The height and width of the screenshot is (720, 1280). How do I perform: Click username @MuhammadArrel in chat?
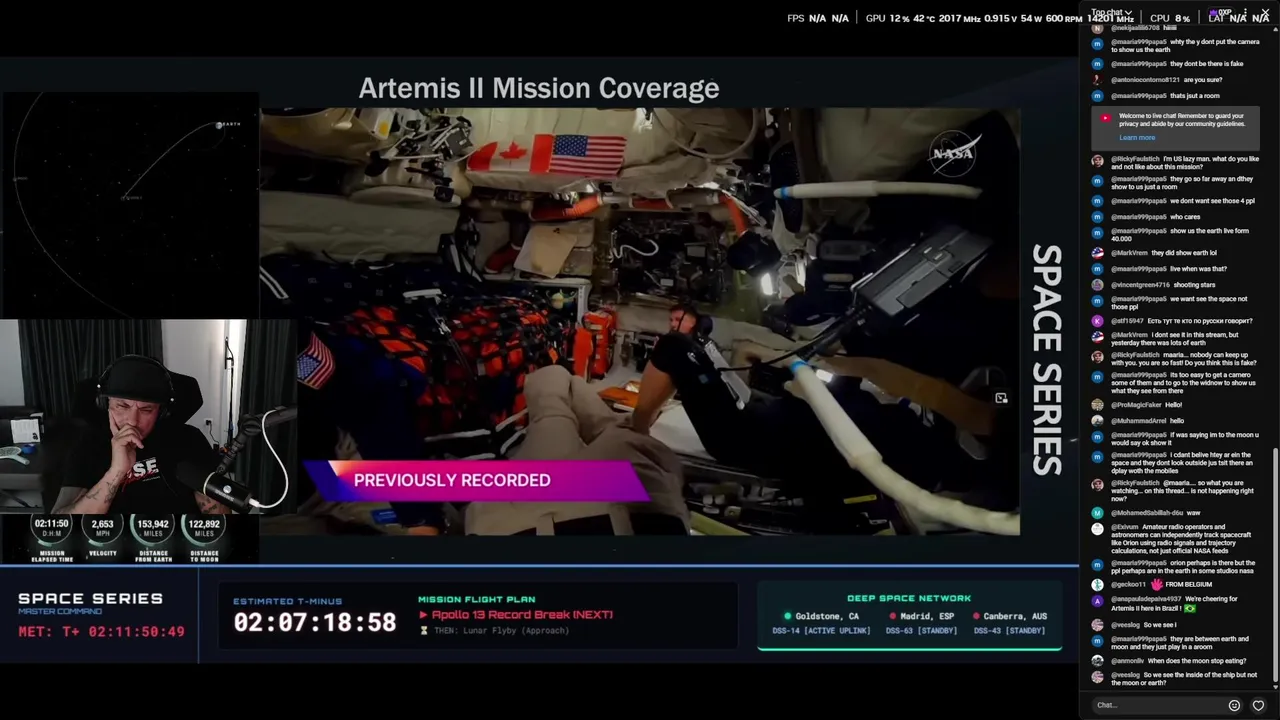[x=1138, y=421]
